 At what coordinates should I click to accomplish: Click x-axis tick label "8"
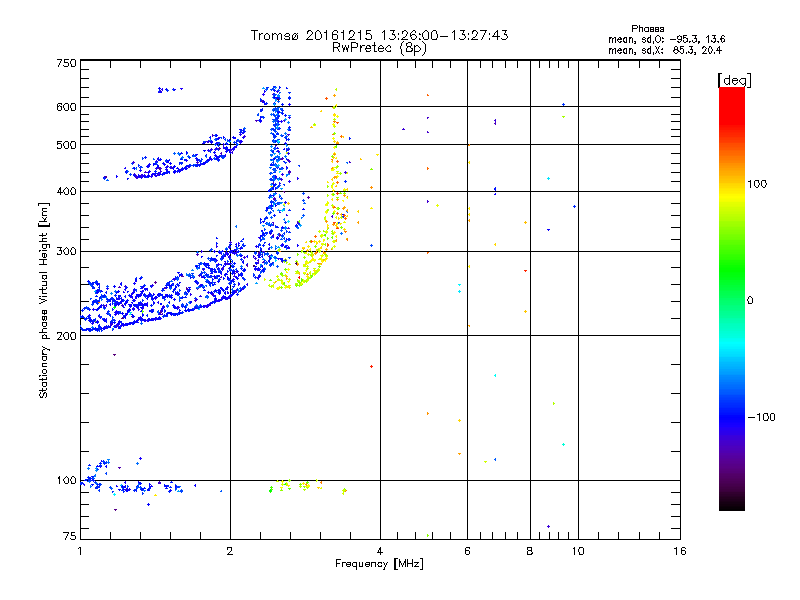[x=530, y=551]
